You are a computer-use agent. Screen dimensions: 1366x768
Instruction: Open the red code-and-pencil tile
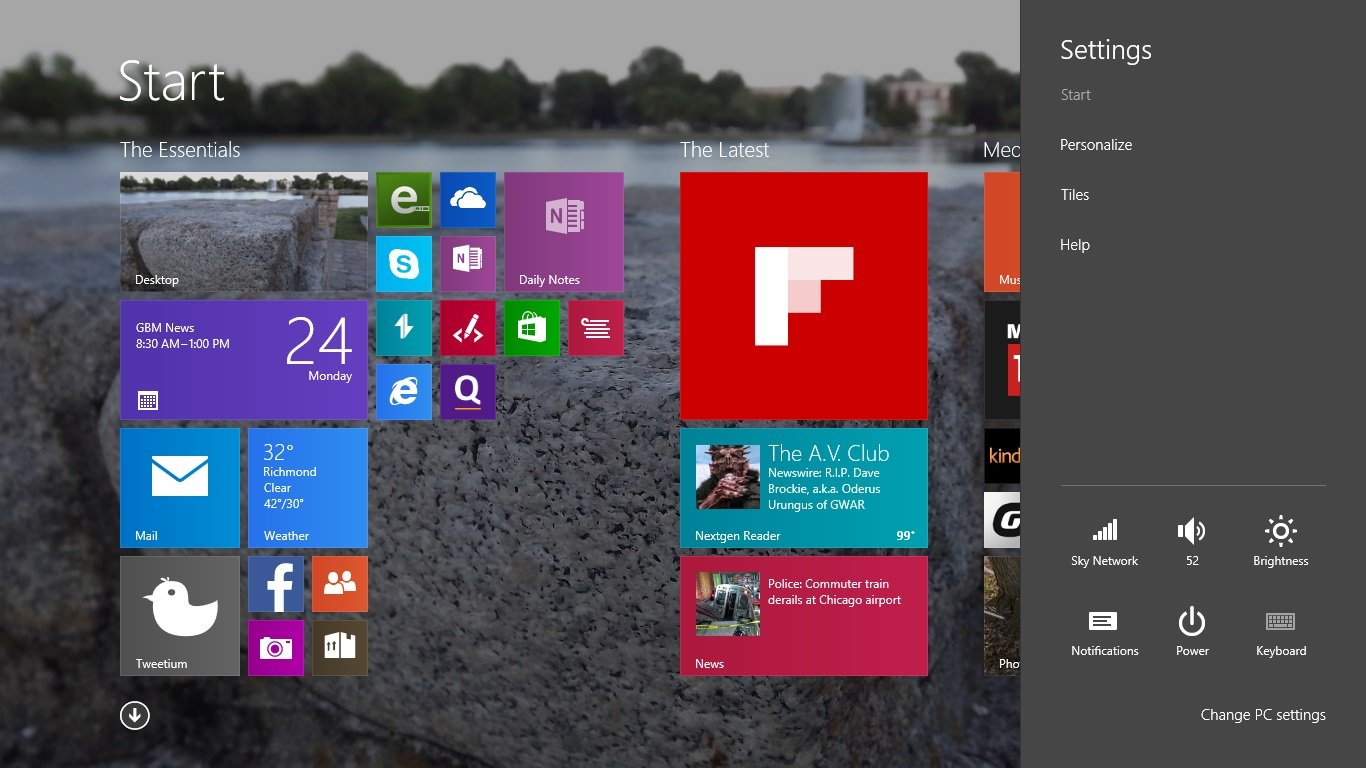click(x=468, y=328)
